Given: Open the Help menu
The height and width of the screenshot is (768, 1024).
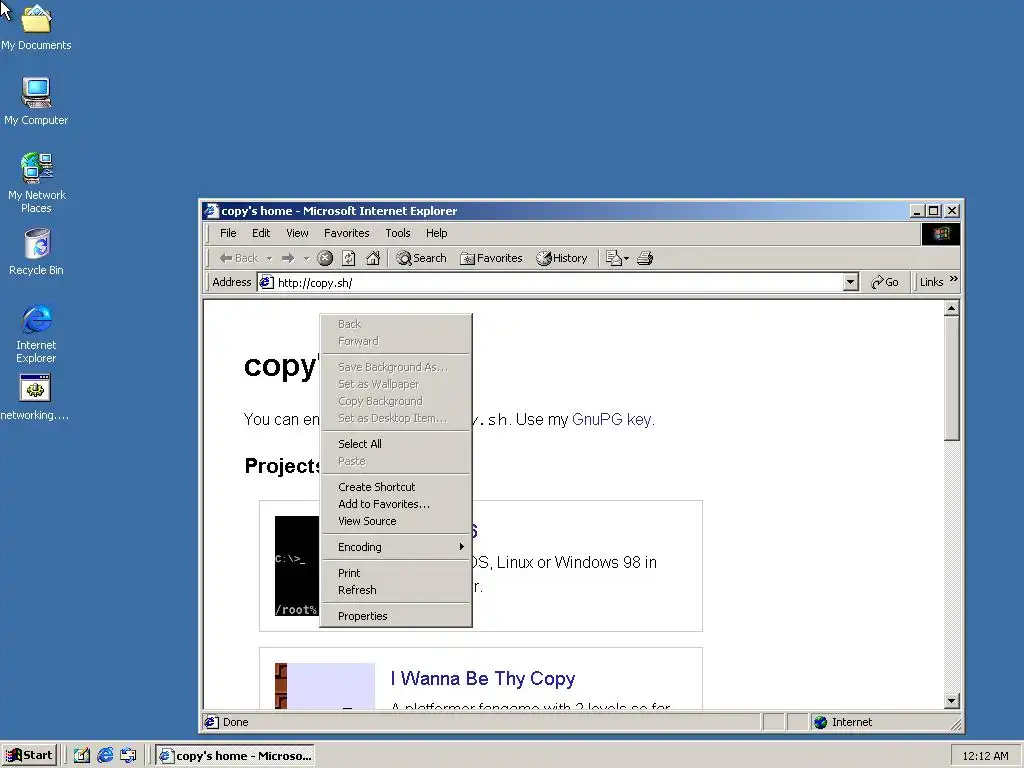Looking at the screenshot, I should 436,233.
